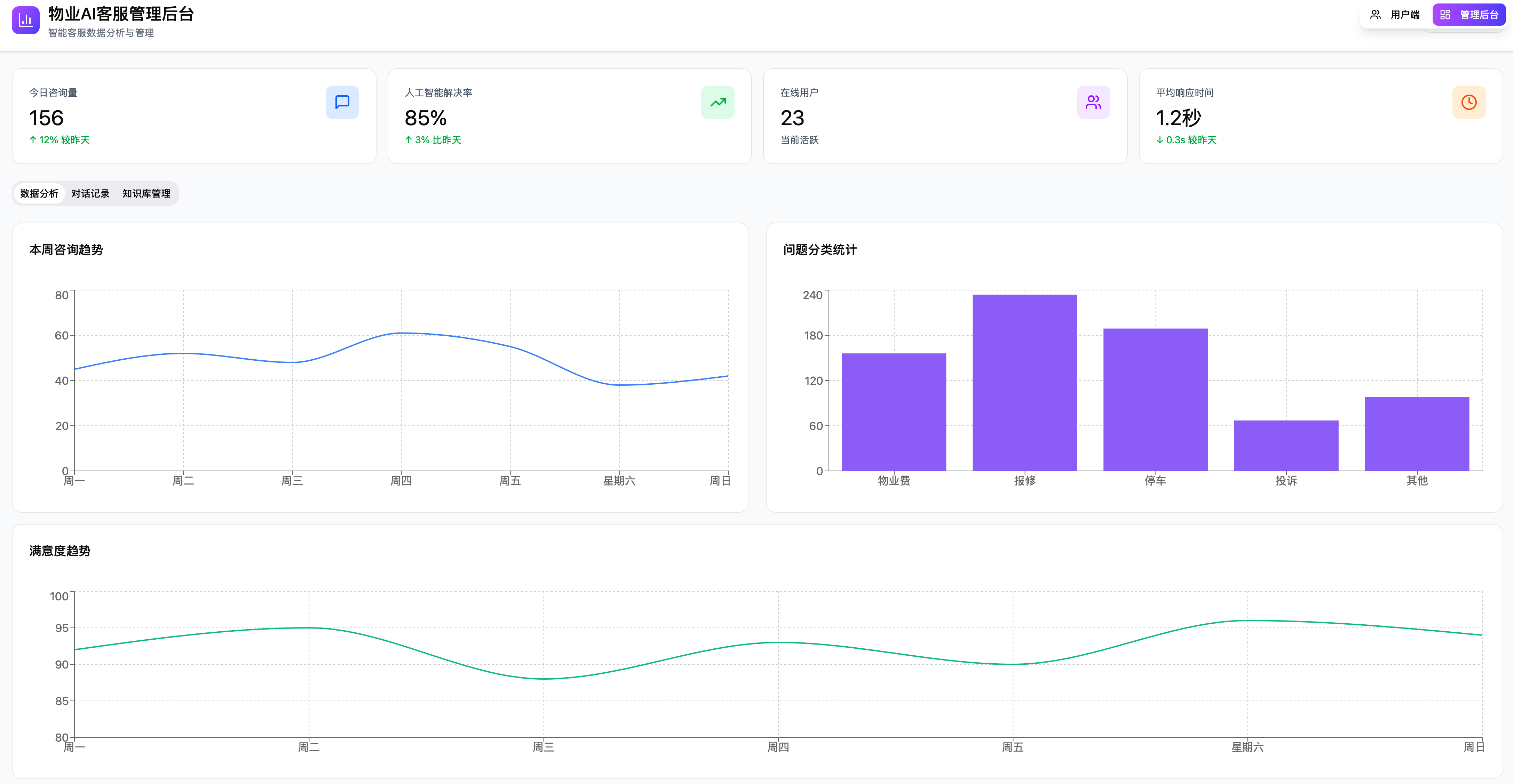Open the 对话记录 tab
This screenshot has width=1513, height=784.
[90, 193]
